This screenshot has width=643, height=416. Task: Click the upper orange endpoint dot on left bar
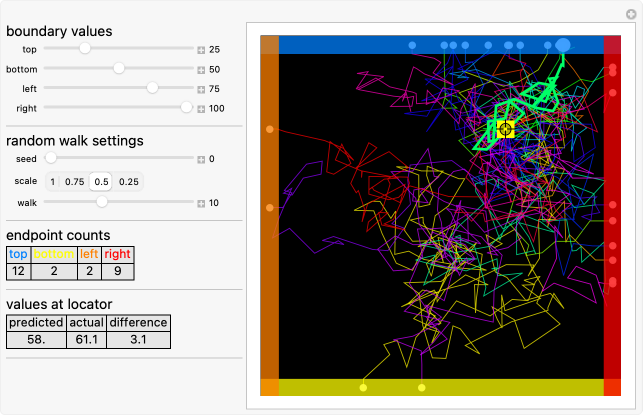point(269,129)
